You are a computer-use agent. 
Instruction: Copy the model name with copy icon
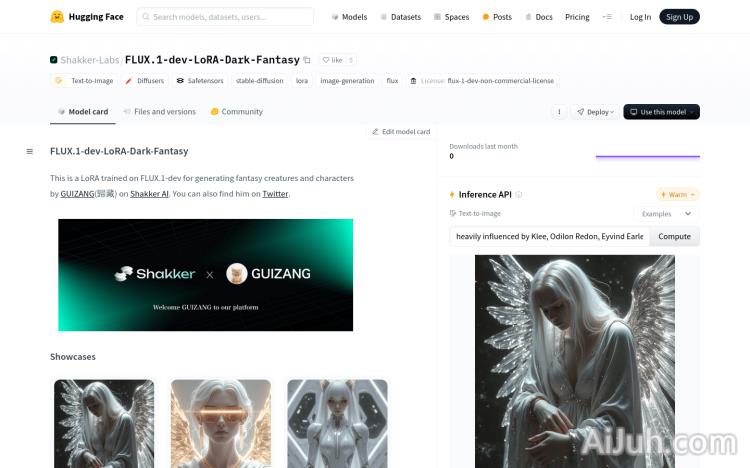point(307,60)
